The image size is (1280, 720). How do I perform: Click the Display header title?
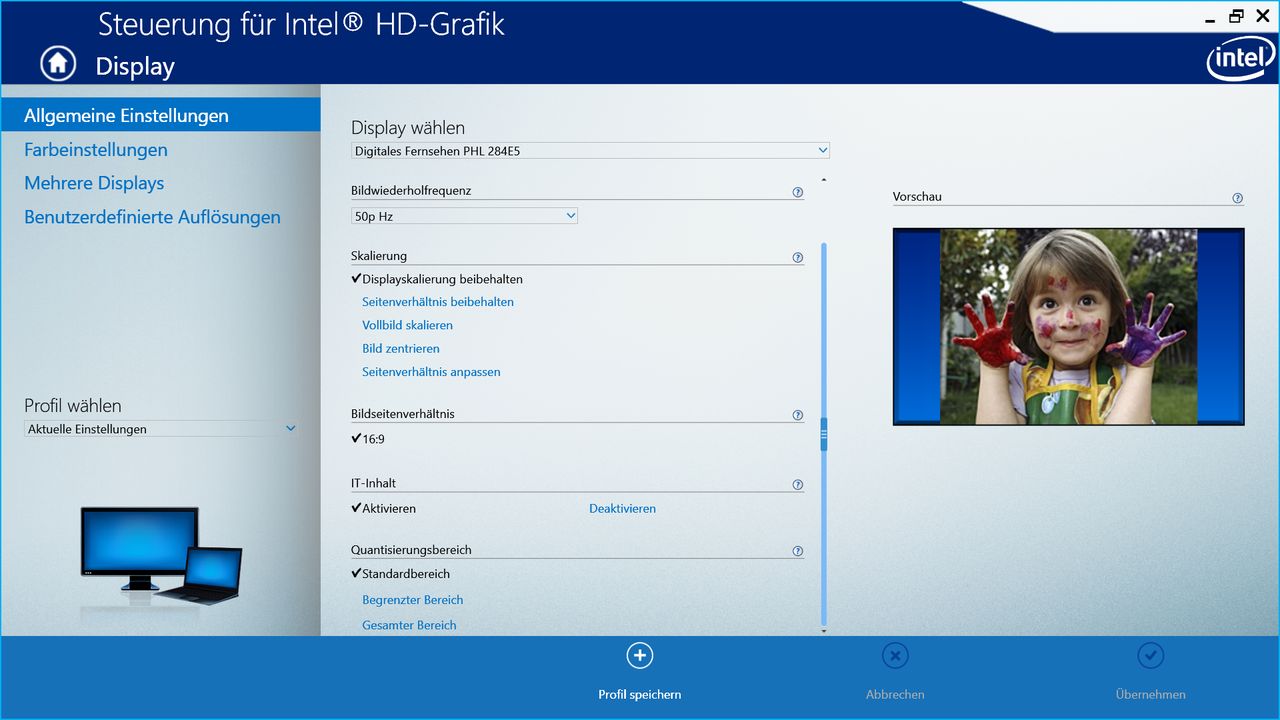coord(135,67)
